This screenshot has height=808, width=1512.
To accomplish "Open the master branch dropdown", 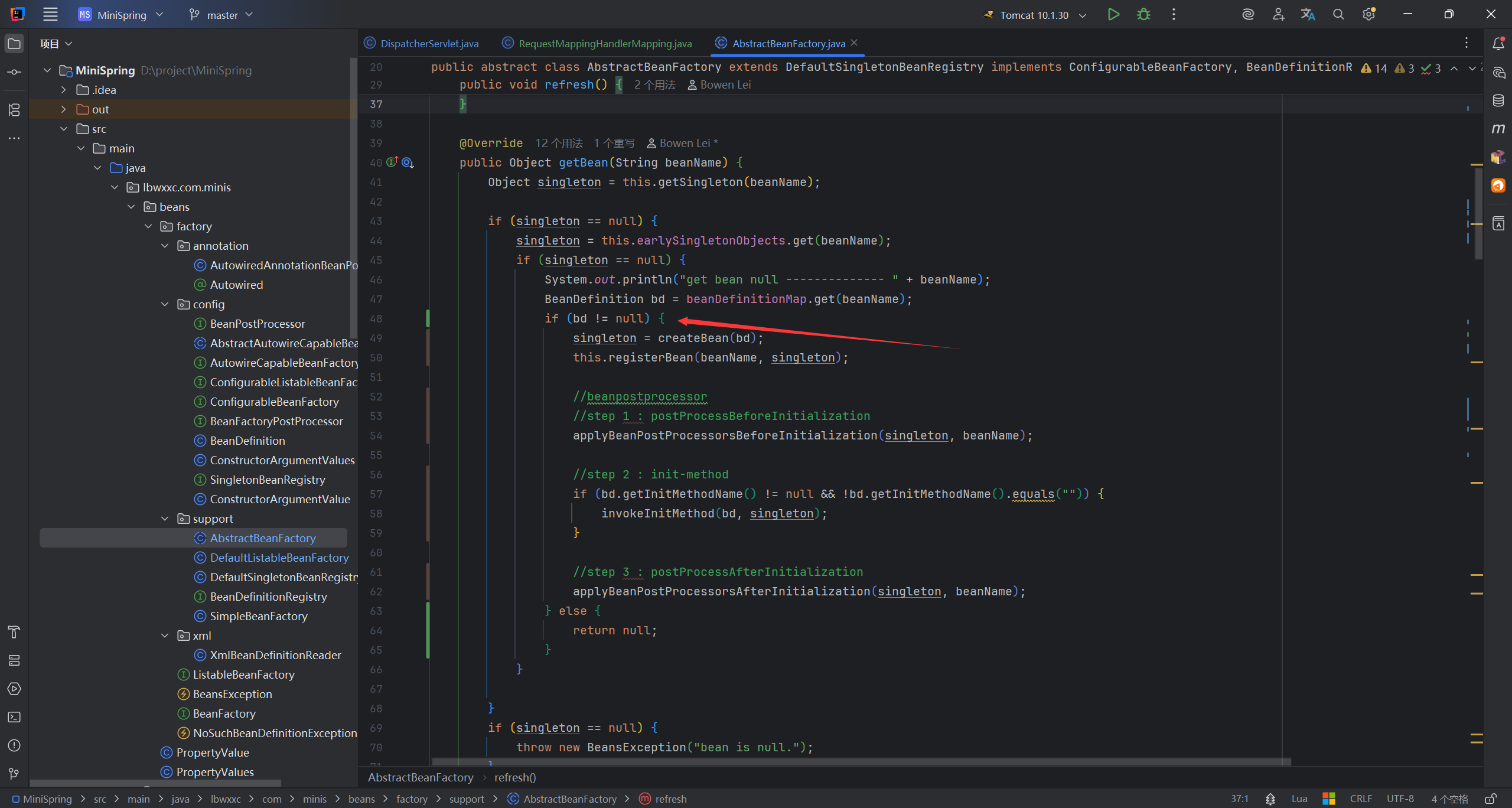I will 221,15.
